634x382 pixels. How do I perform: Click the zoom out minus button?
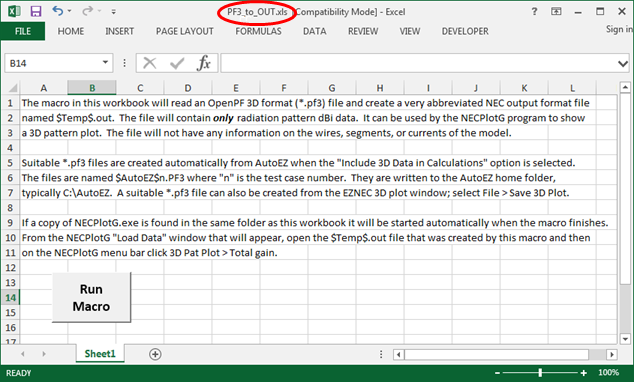(498, 373)
